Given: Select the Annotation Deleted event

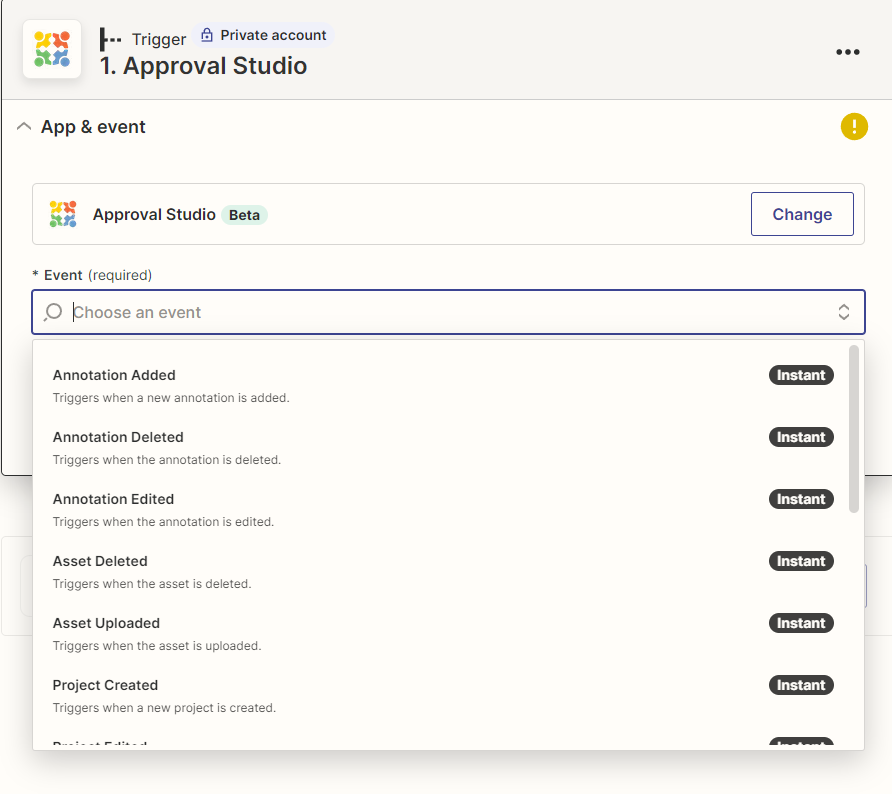Looking at the screenshot, I should point(118,438).
